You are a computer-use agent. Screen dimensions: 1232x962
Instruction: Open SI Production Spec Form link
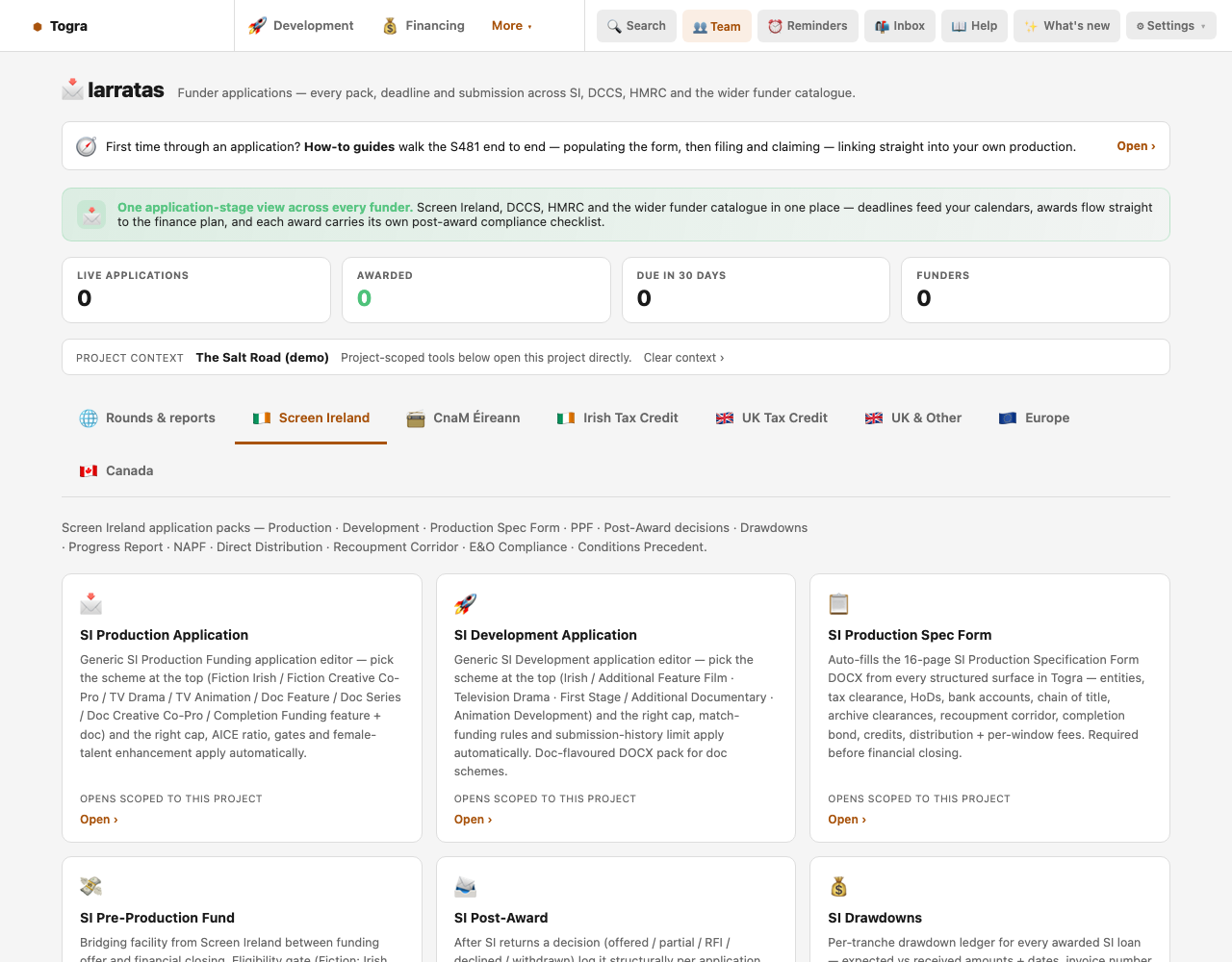(x=847, y=820)
